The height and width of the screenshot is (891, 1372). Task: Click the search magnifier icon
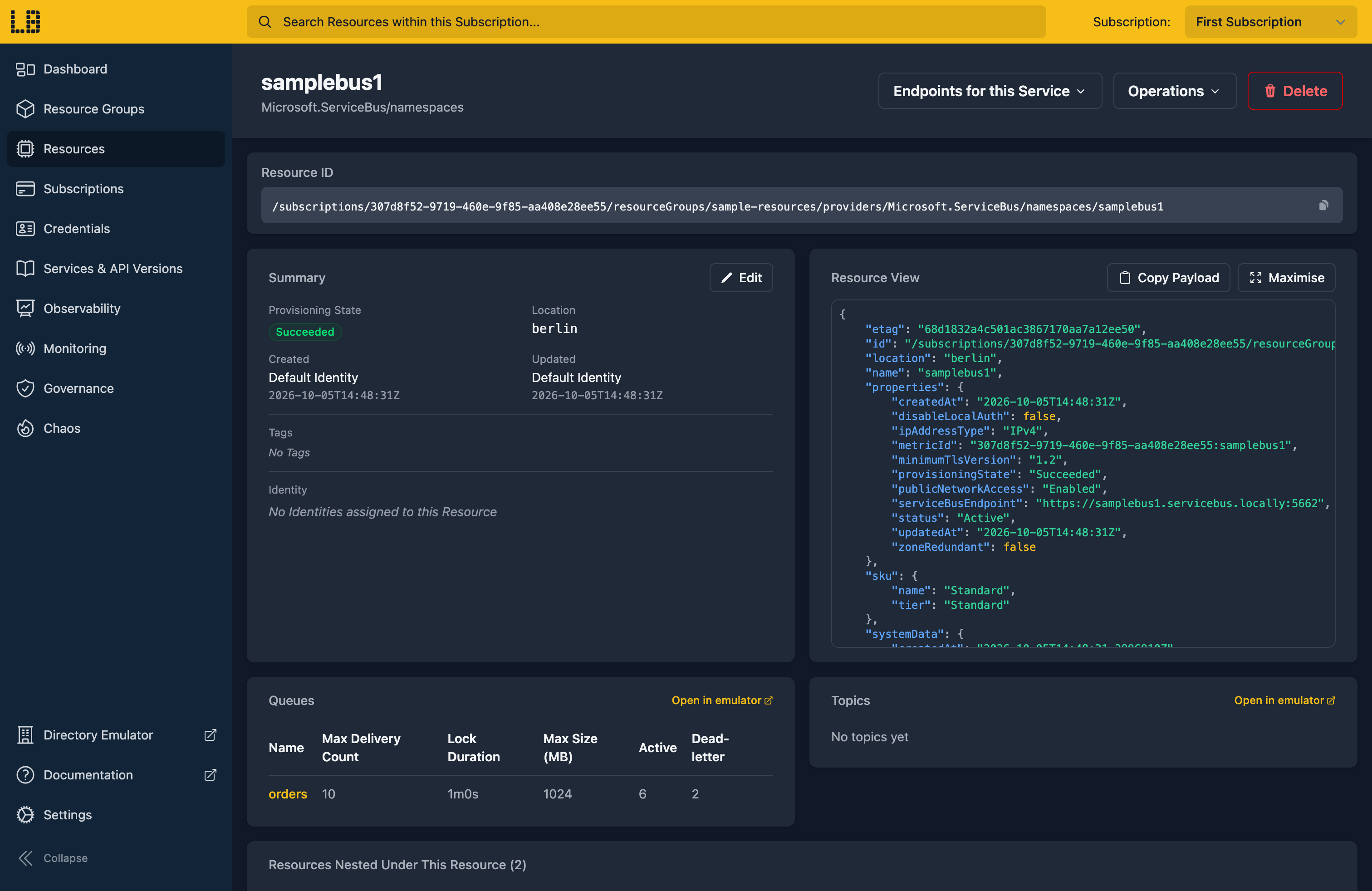click(265, 22)
